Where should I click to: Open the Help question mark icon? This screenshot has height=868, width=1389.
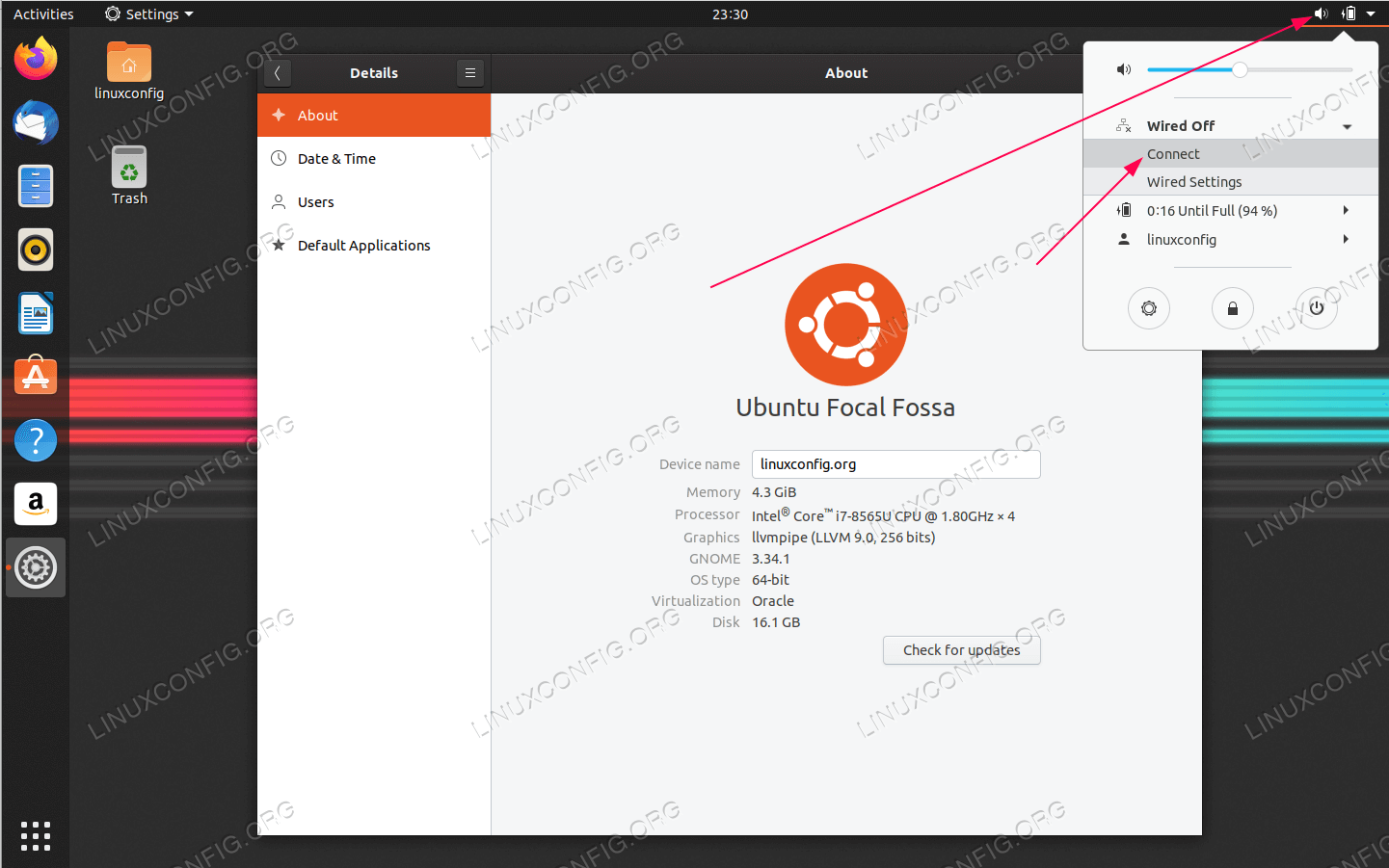click(x=36, y=440)
